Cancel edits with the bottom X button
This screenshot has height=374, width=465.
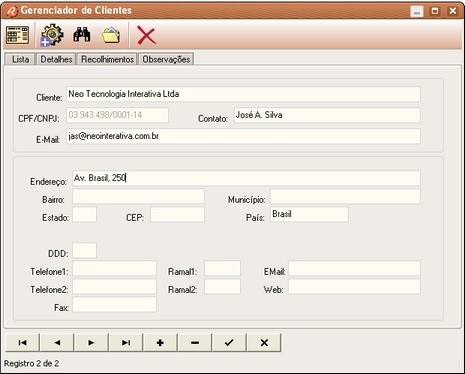(x=264, y=342)
